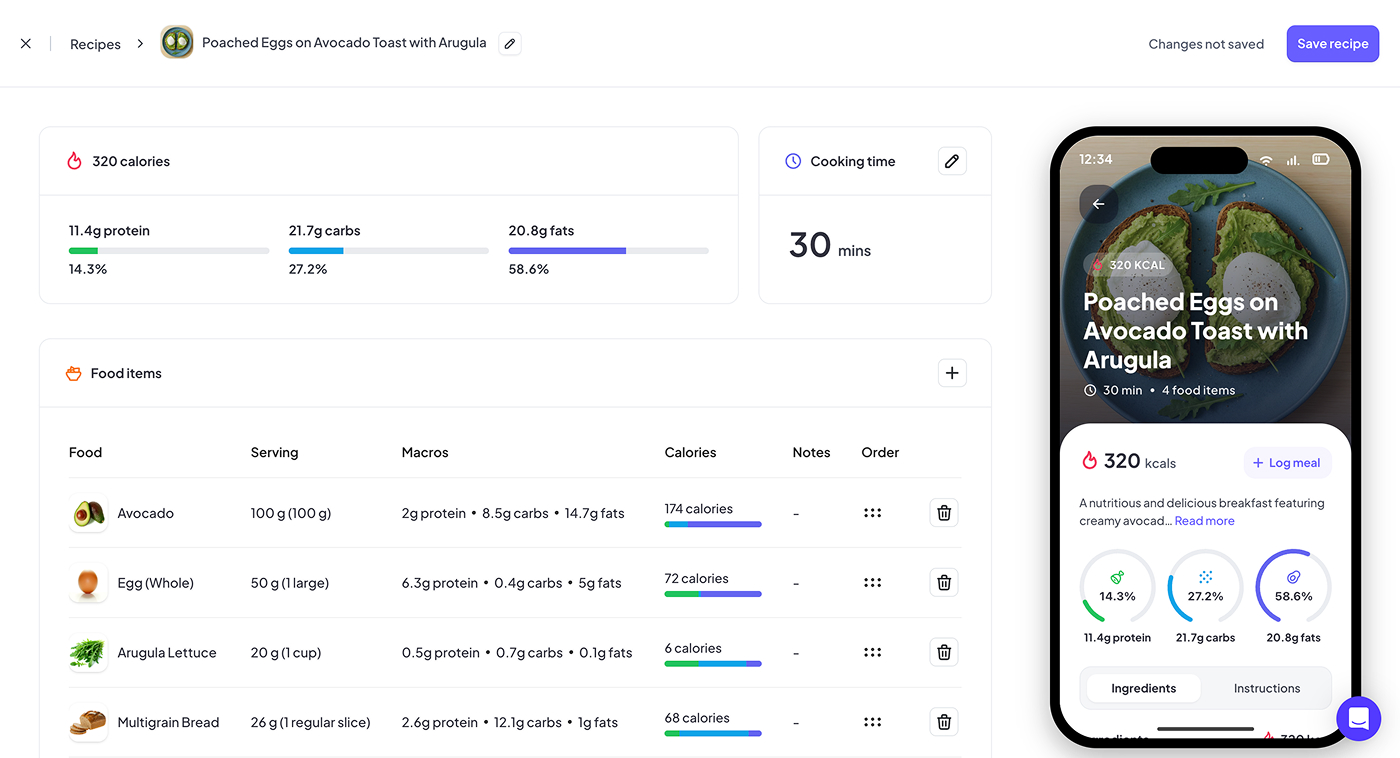Image resolution: width=1400 pixels, height=758 pixels.
Task: Click the edit pencil next to recipe title
Action: (509, 43)
